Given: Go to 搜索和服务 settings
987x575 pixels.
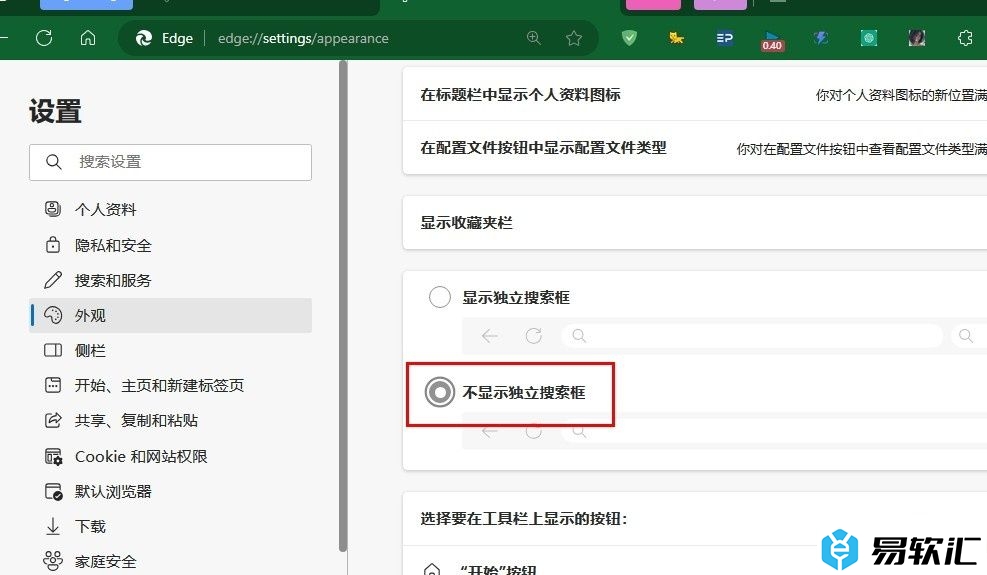Looking at the screenshot, I should 113,280.
